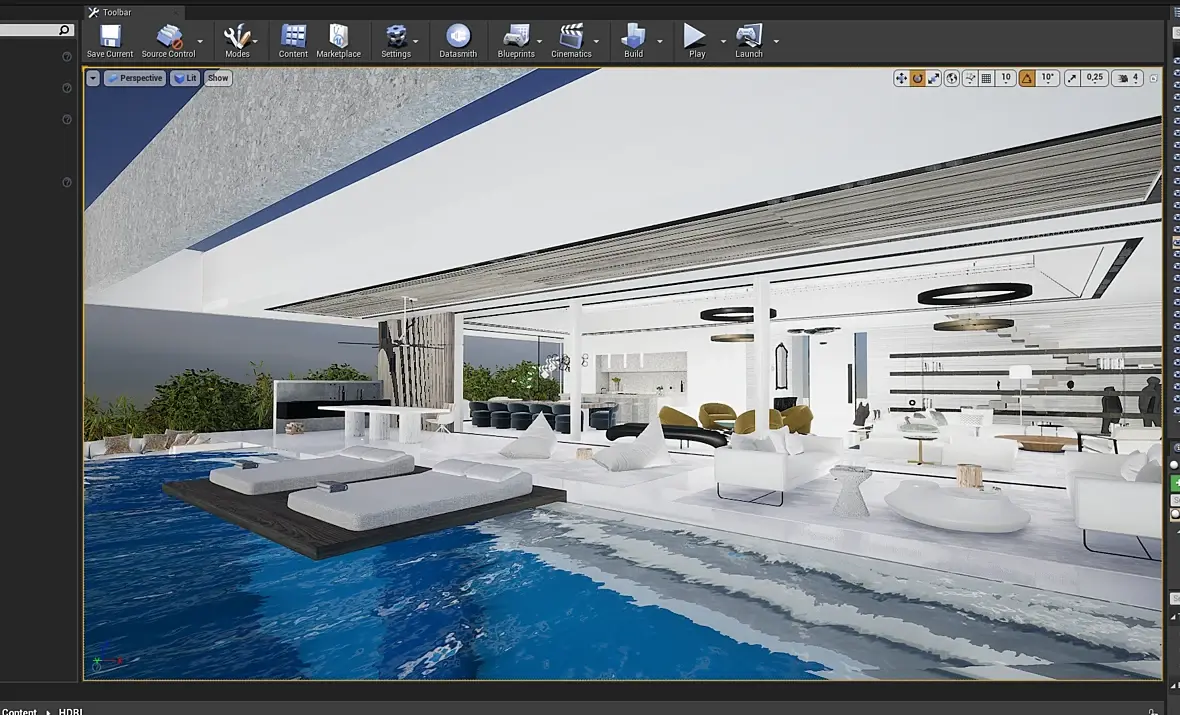Click the Save Current button
The image size is (1180, 715).
pos(110,41)
